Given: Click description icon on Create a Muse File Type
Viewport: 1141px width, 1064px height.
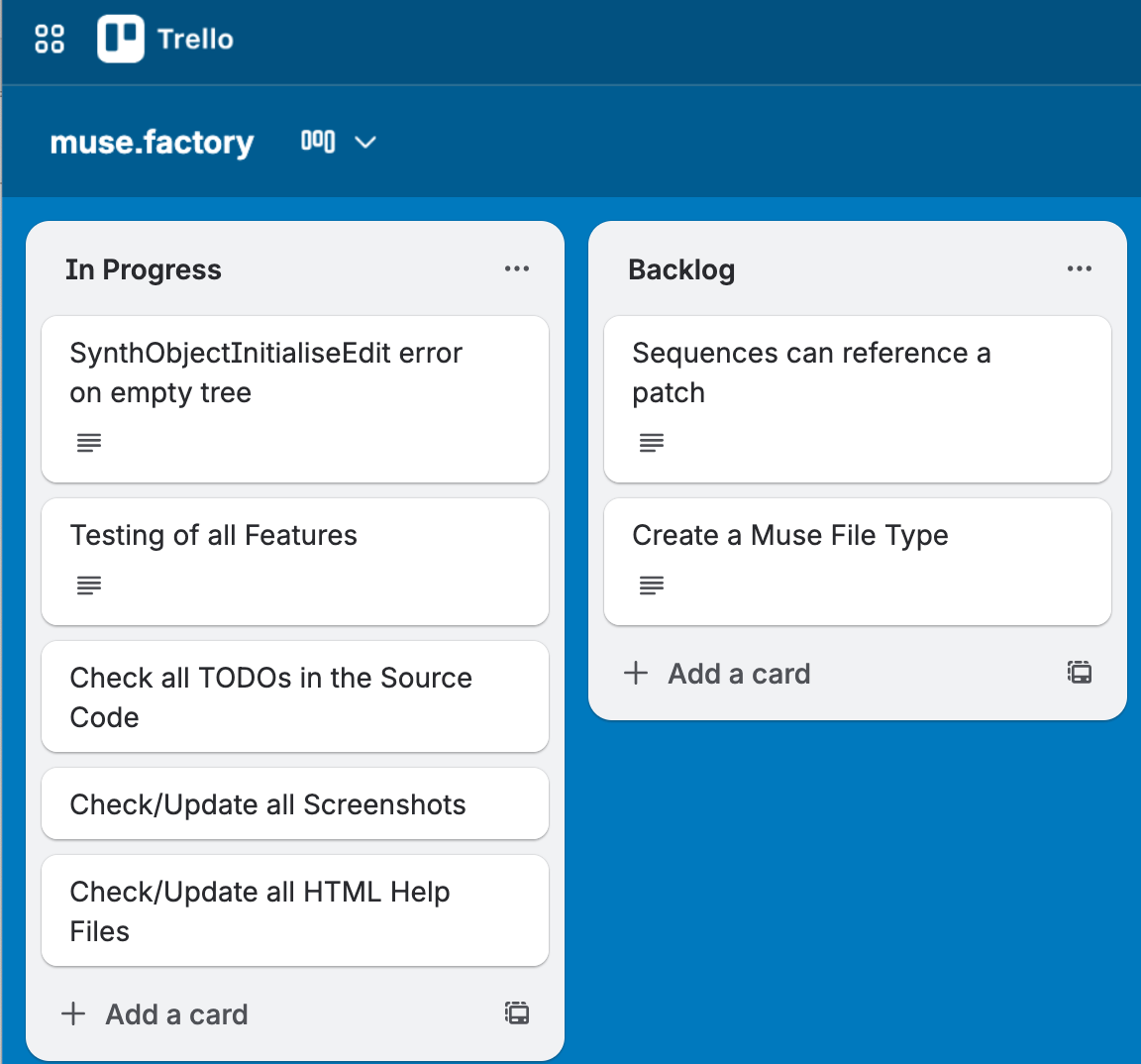Looking at the screenshot, I should [652, 585].
